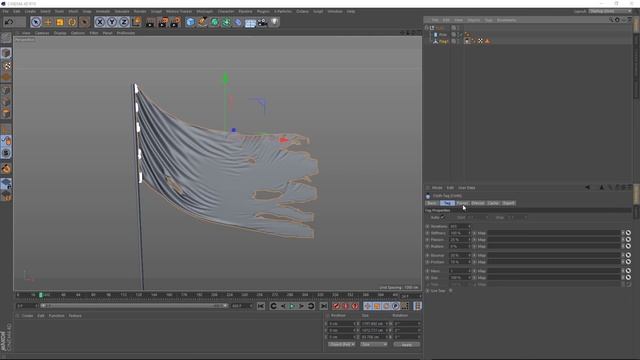Screen dimensions: 640x360
Task: Go to end of animation
Action: tap(324, 306)
